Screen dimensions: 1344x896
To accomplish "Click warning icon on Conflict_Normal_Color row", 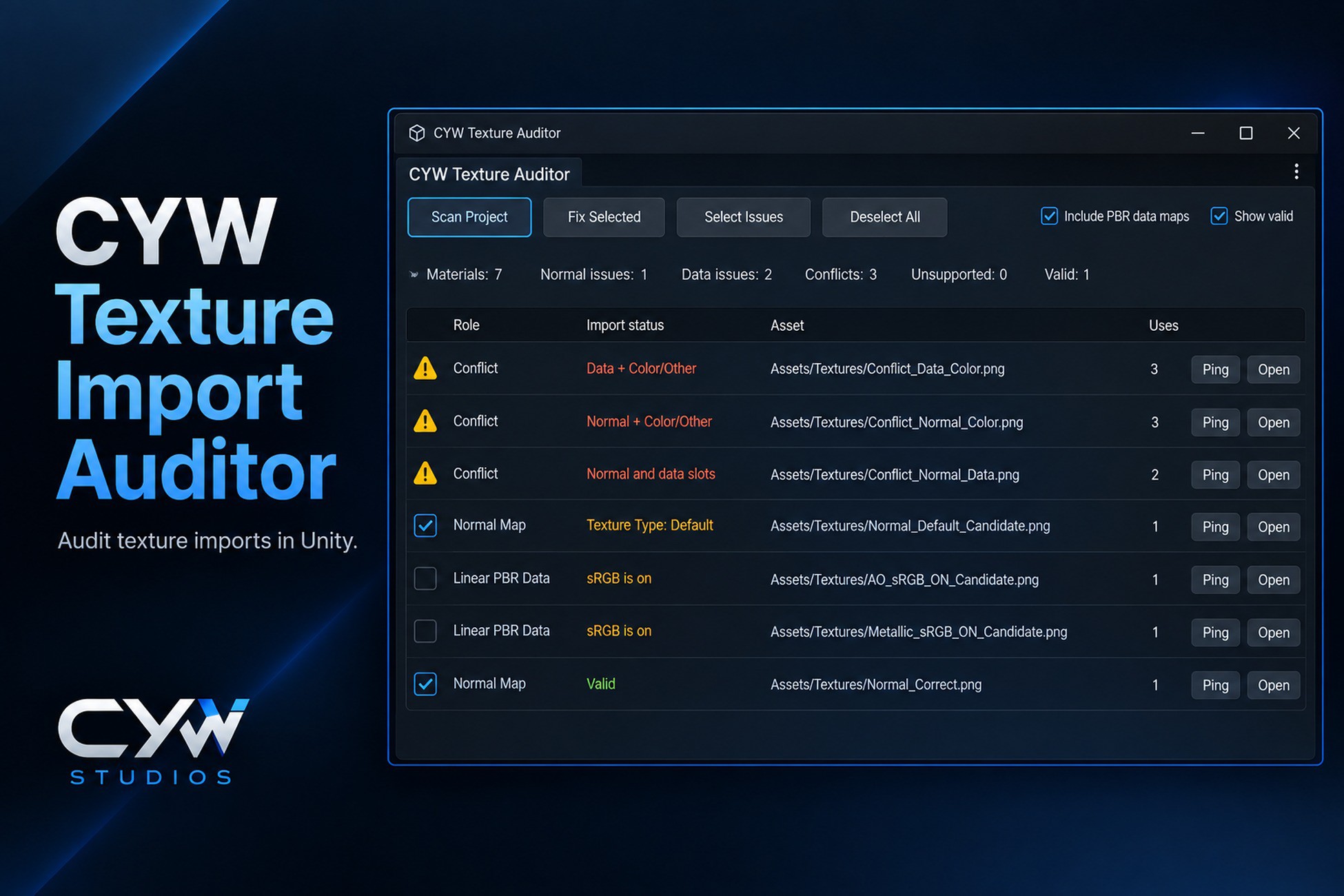I will pyautogui.click(x=425, y=421).
